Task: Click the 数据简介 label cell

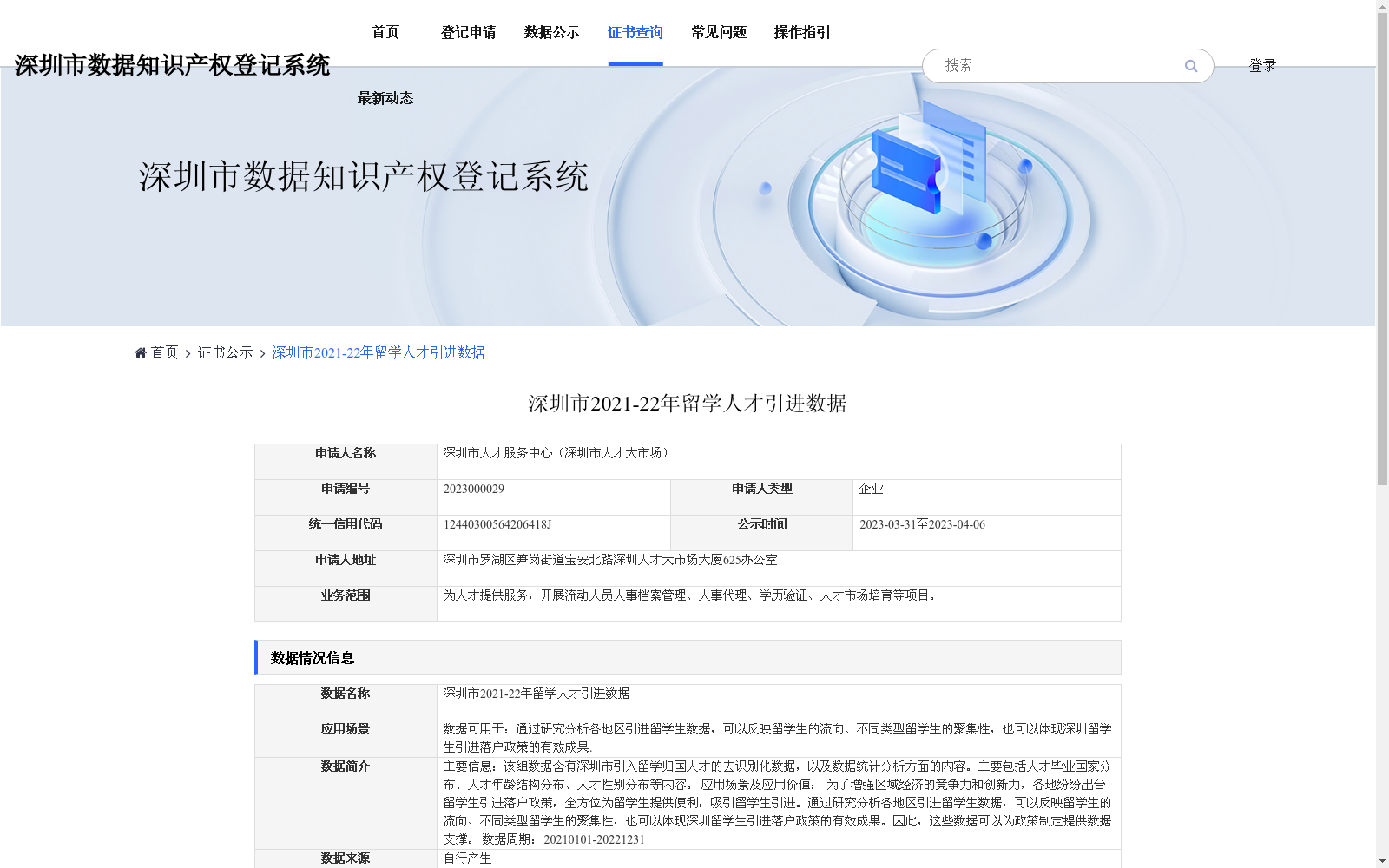Action: coord(346,803)
